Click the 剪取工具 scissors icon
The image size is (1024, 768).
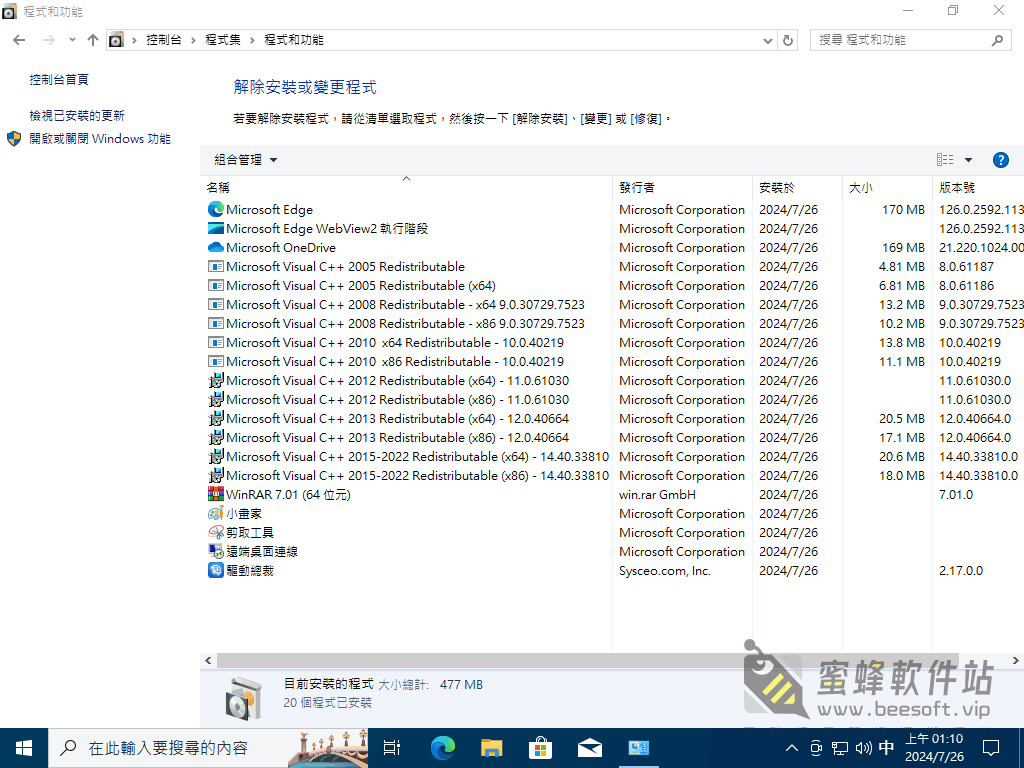pos(216,532)
